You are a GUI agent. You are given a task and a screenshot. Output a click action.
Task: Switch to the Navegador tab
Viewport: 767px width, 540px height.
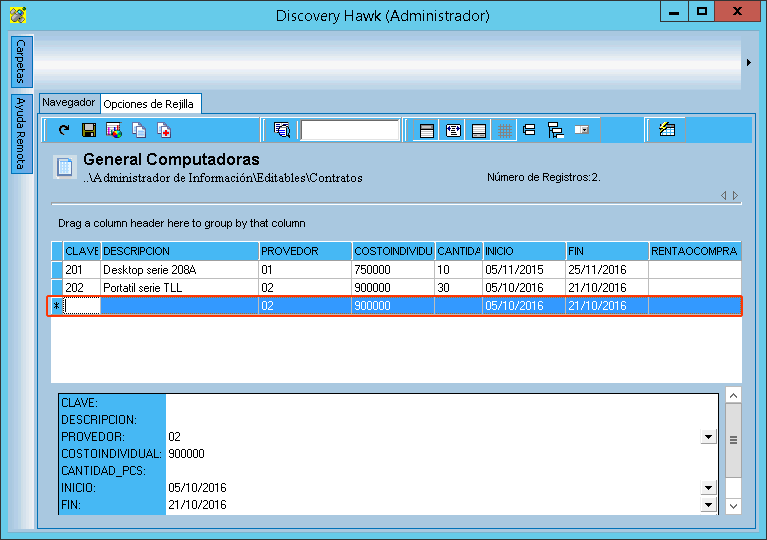click(68, 103)
